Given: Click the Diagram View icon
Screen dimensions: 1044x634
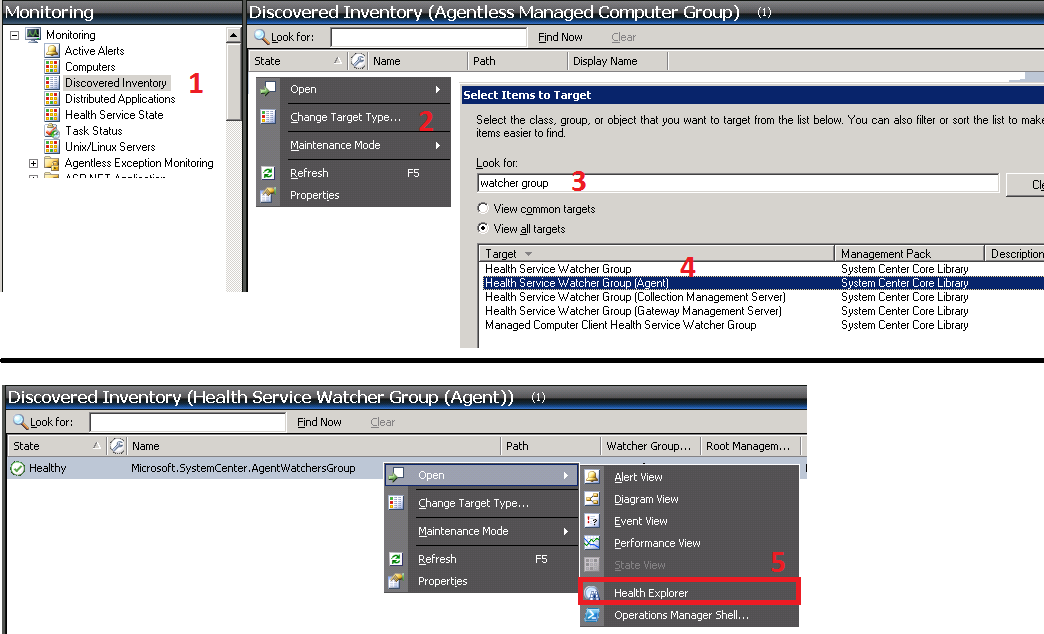Looking at the screenshot, I should click(x=592, y=499).
